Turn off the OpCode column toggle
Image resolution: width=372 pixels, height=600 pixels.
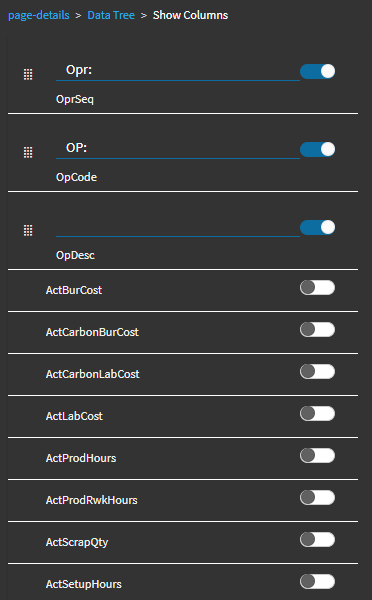(317, 150)
